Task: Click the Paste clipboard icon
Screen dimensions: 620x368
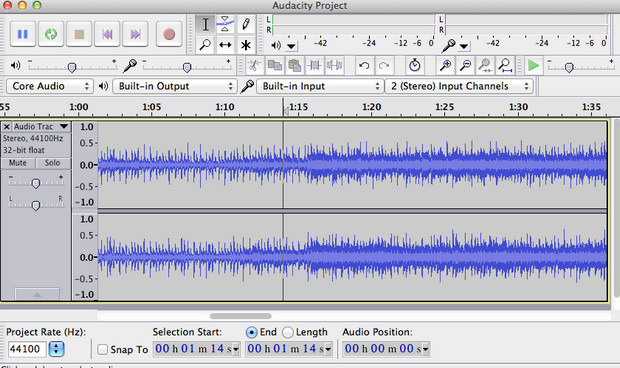Action: pos(295,65)
